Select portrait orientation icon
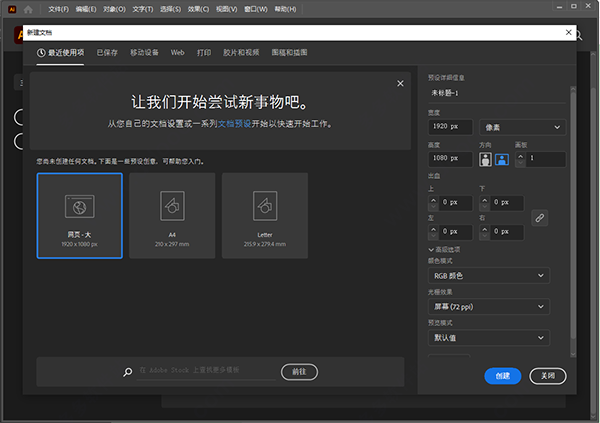 [x=486, y=159]
